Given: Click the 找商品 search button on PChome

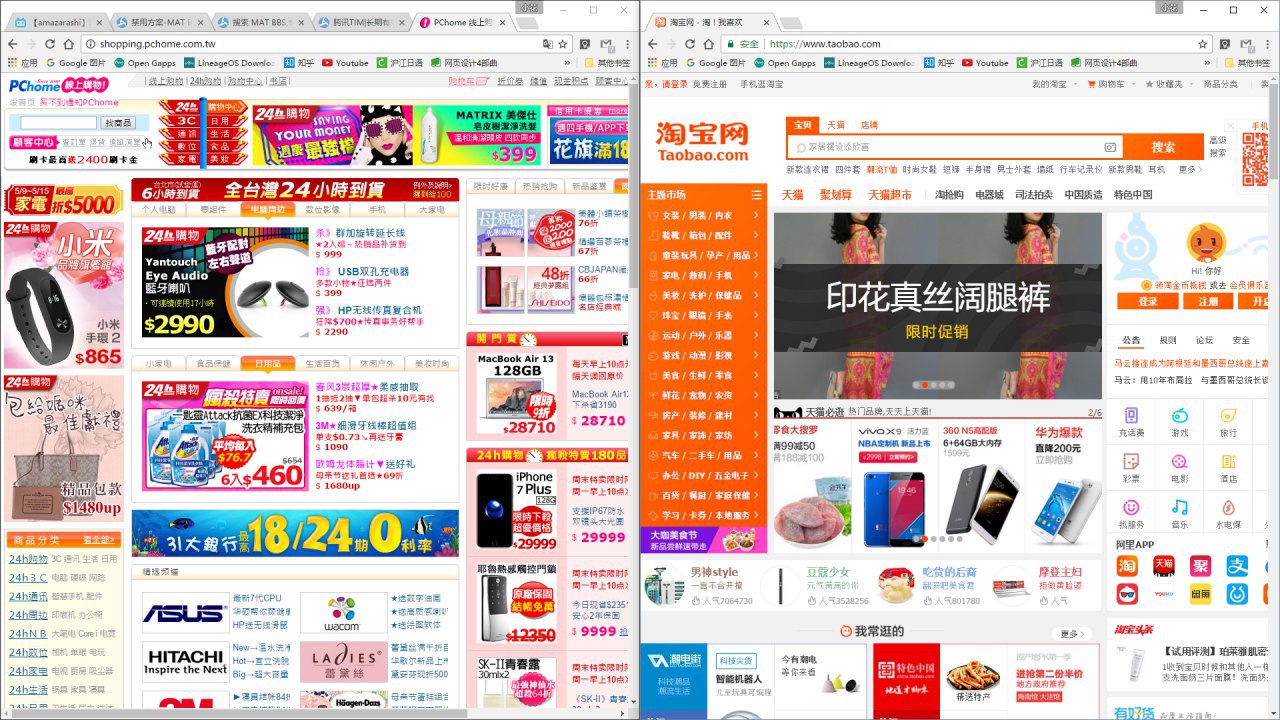Looking at the screenshot, I should click(x=118, y=122).
